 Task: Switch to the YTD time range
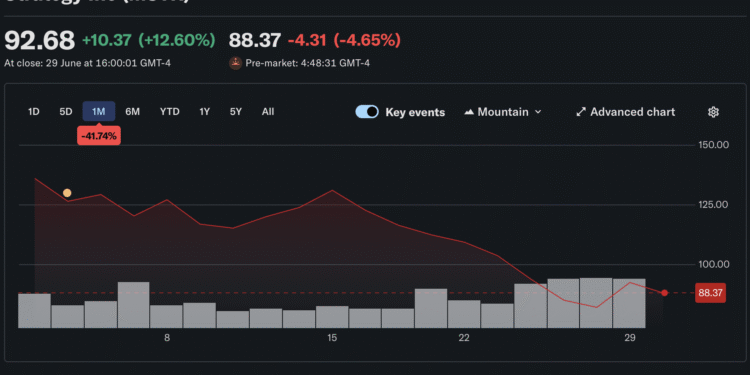click(x=170, y=111)
